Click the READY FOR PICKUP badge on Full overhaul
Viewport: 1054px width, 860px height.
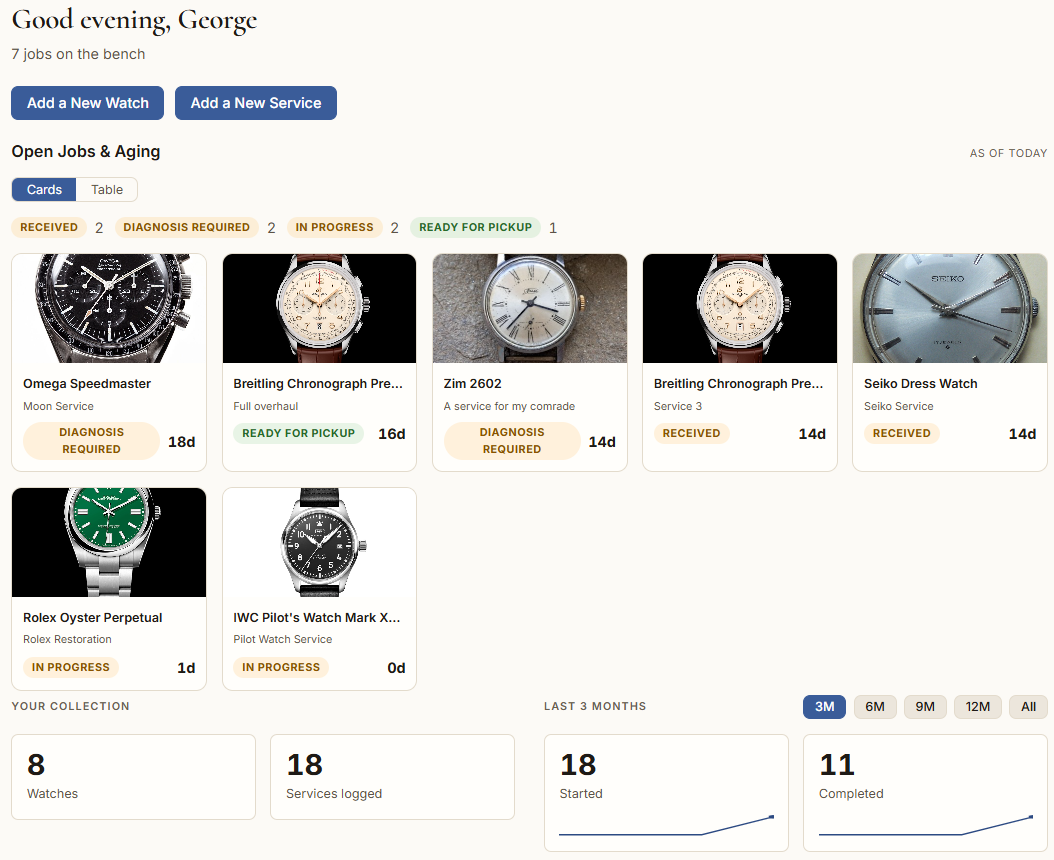tap(298, 434)
